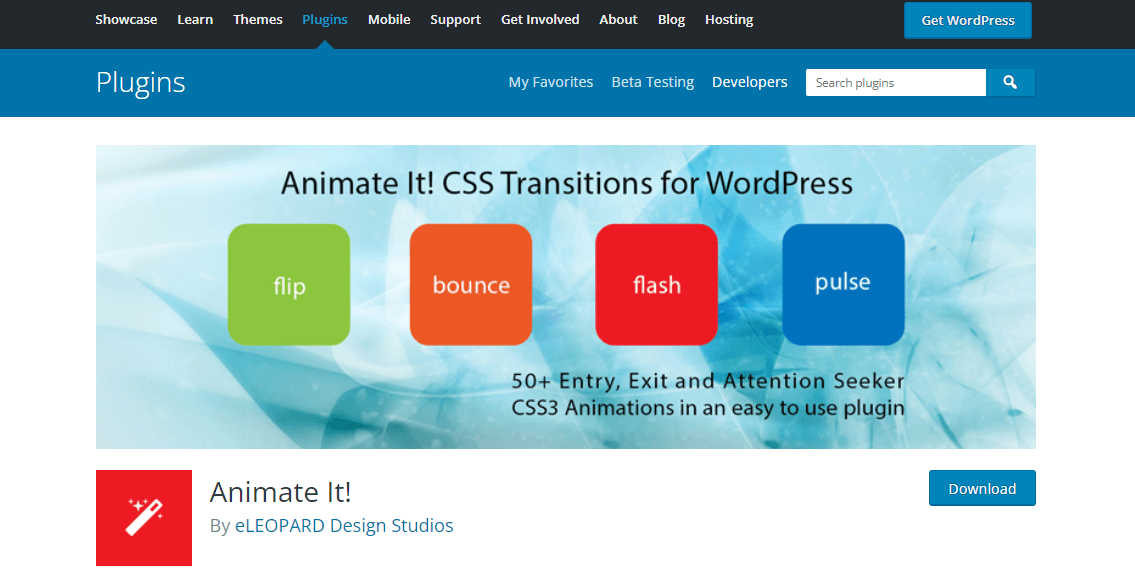Click the search plugins magnifier icon

(1010, 82)
